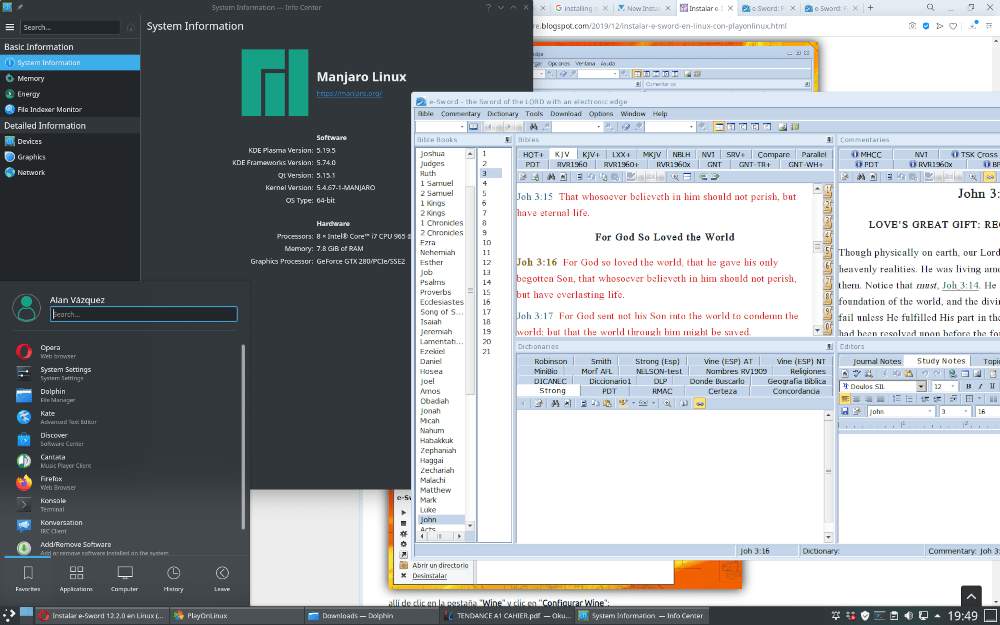Click the print icon in Bibles pane toolbar
This screenshot has width=1000, height=625.
coord(535,177)
